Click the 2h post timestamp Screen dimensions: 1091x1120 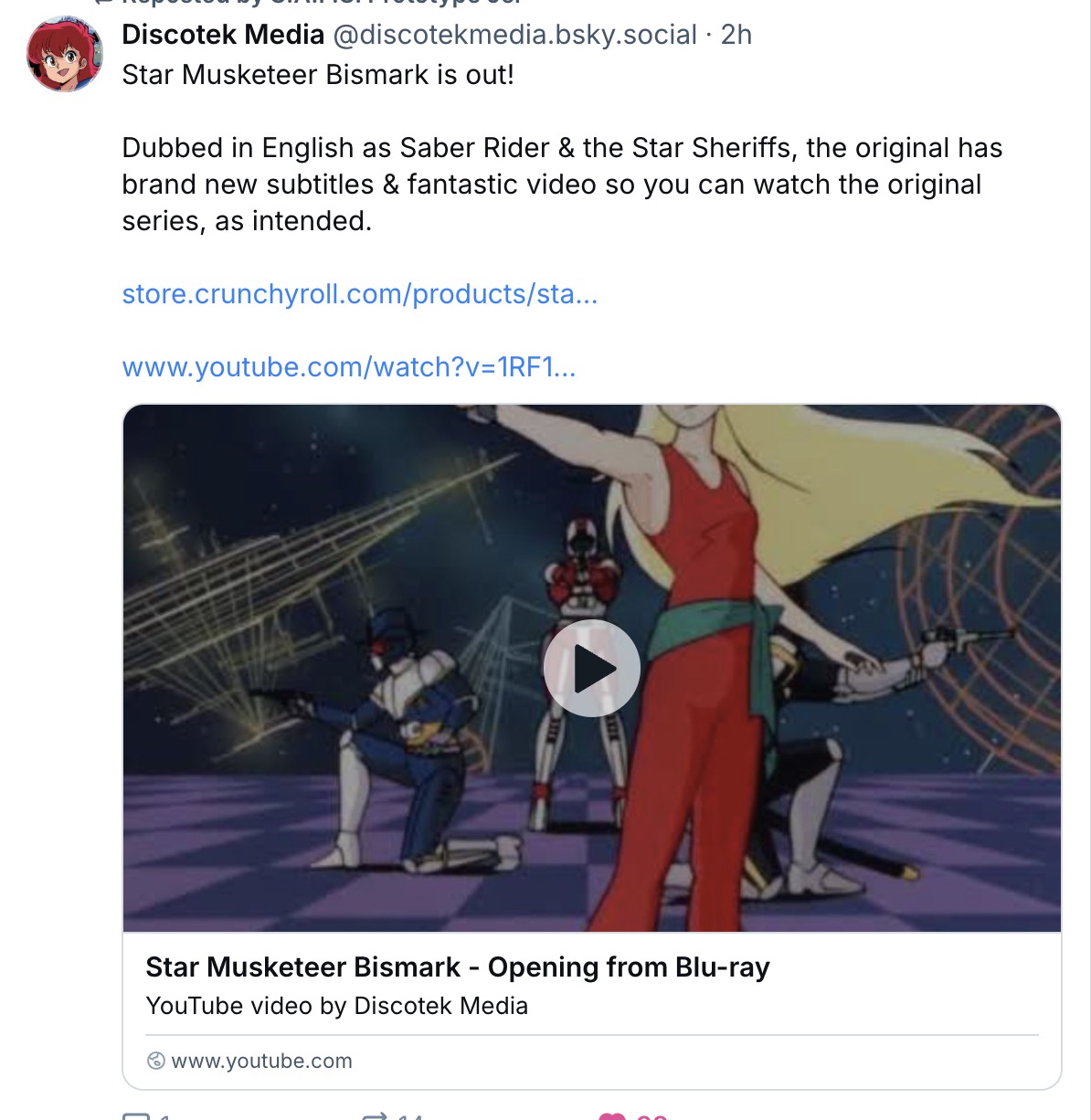(x=736, y=35)
